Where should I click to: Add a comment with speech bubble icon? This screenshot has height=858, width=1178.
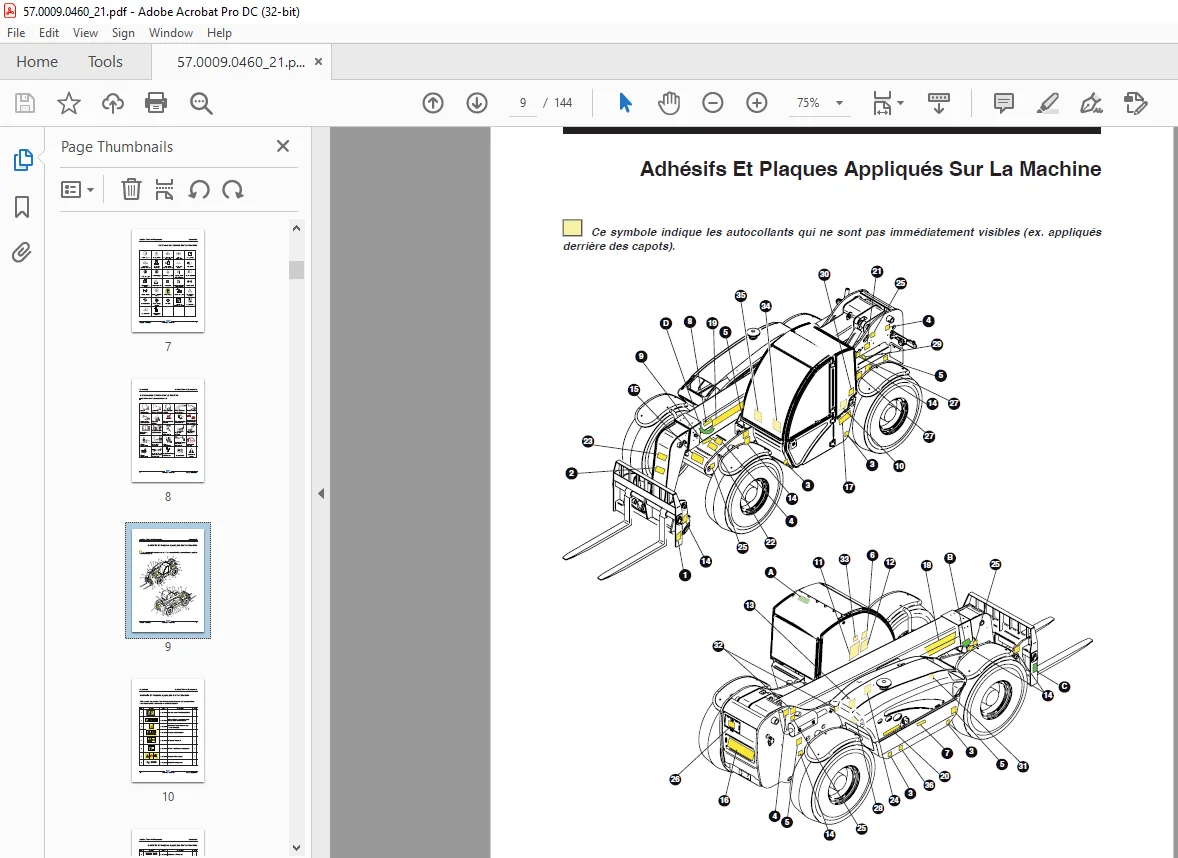click(x=1004, y=103)
